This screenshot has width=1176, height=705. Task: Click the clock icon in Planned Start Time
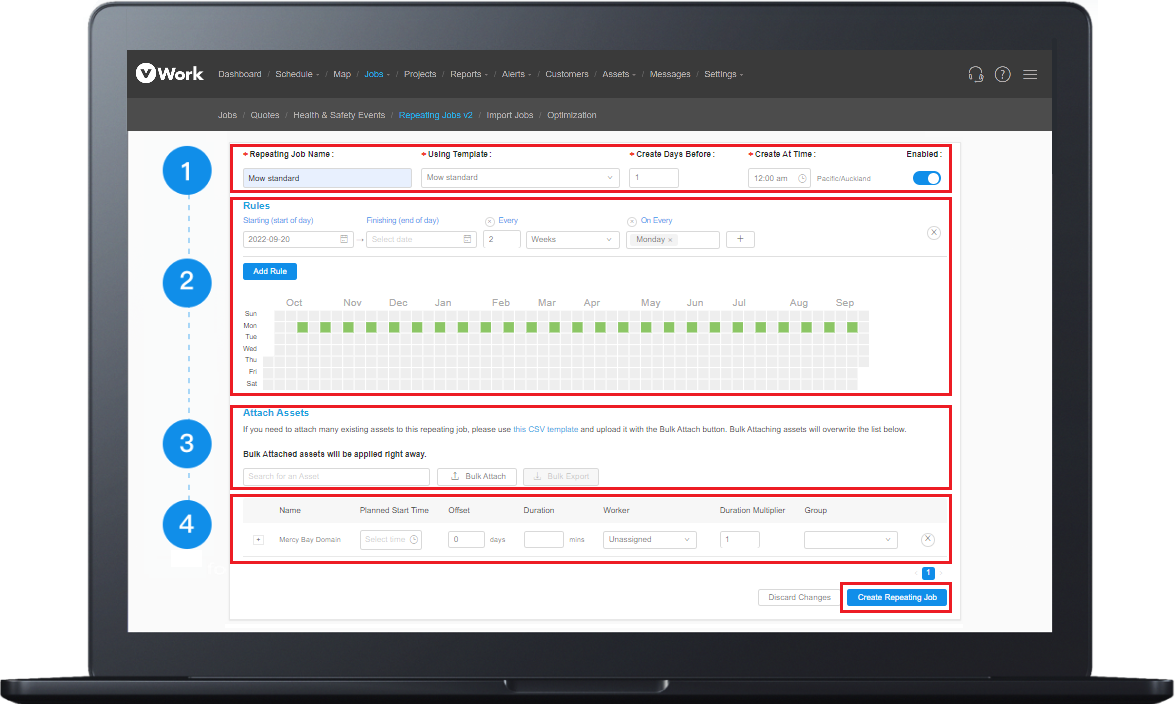414,539
